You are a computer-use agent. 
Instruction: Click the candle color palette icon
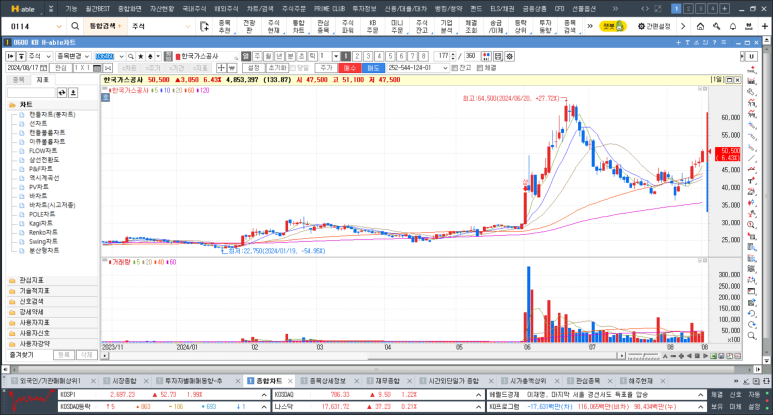click(x=486, y=57)
